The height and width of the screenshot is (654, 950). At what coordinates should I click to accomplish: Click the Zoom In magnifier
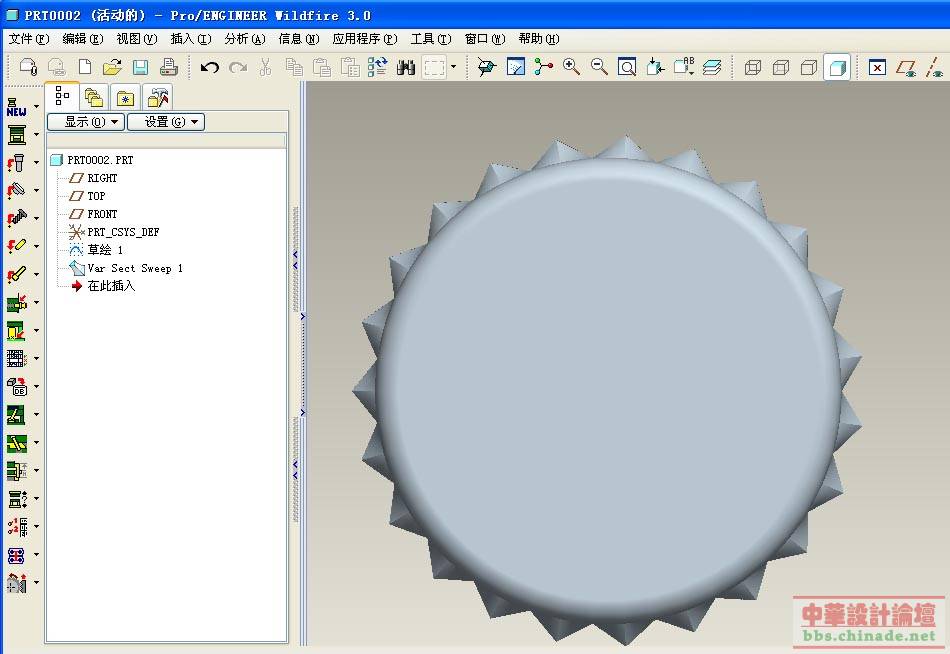[x=571, y=67]
